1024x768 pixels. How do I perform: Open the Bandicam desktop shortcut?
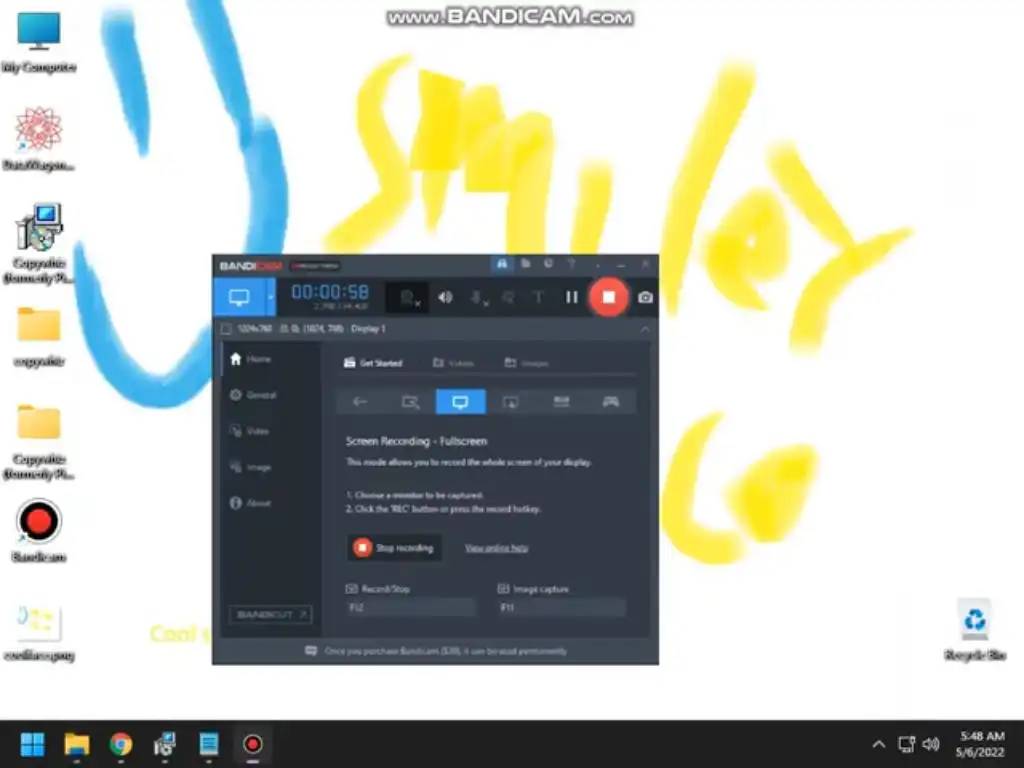[x=39, y=530]
